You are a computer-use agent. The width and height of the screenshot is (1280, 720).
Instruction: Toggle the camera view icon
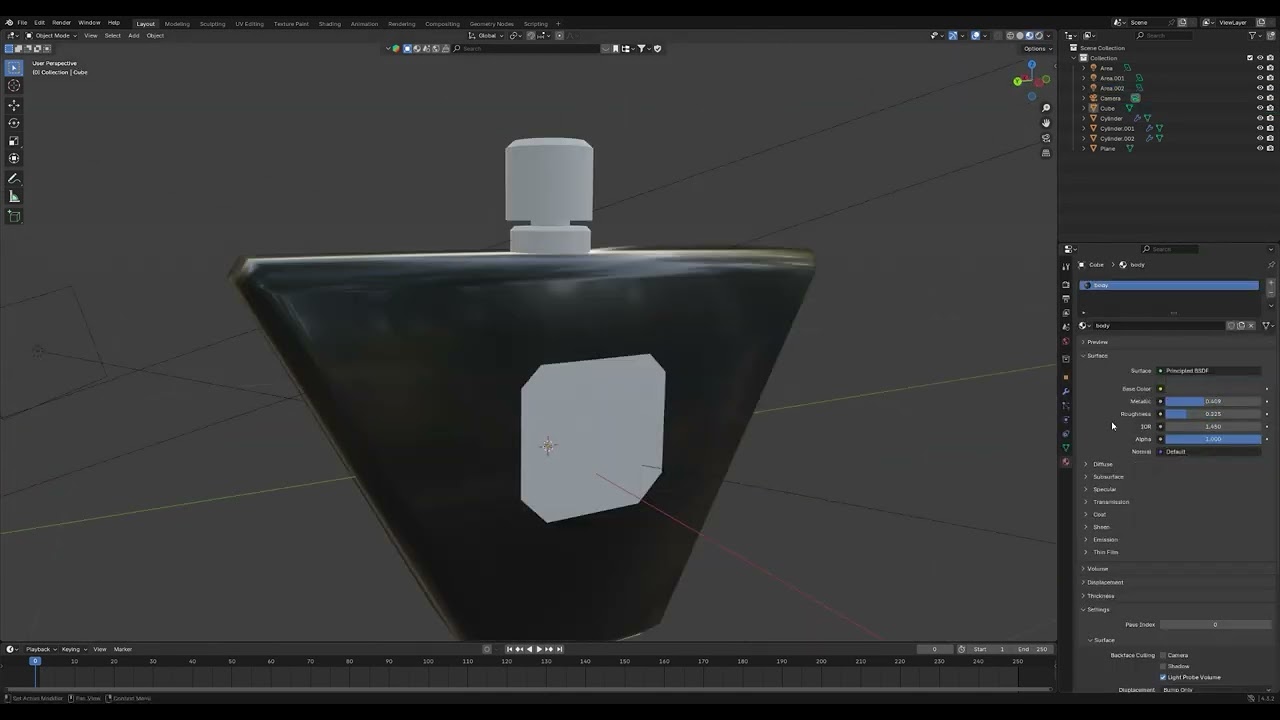point(1046,138)
